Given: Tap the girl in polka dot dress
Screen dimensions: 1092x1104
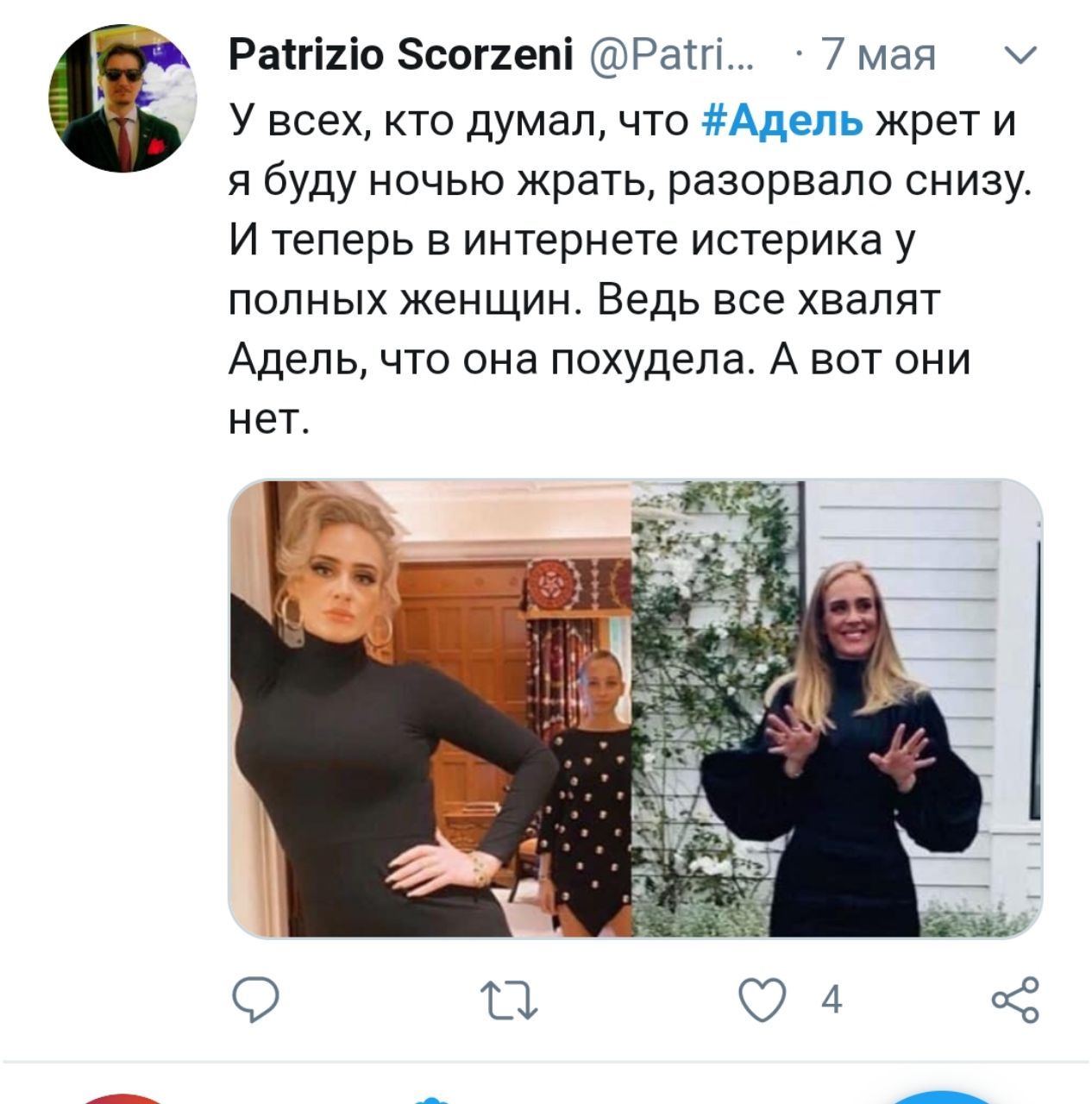Looking at the screenshot, I should [584, 793].
